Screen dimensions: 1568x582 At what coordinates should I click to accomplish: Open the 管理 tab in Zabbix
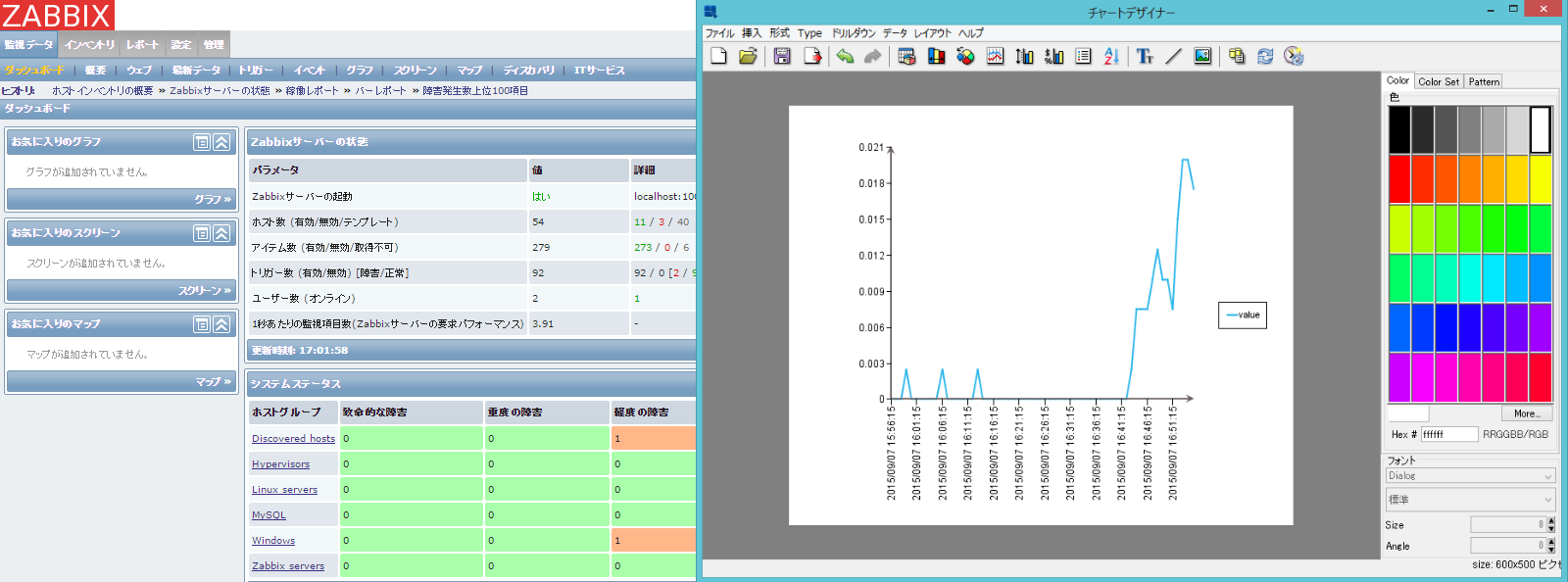(x=214, y=44)
